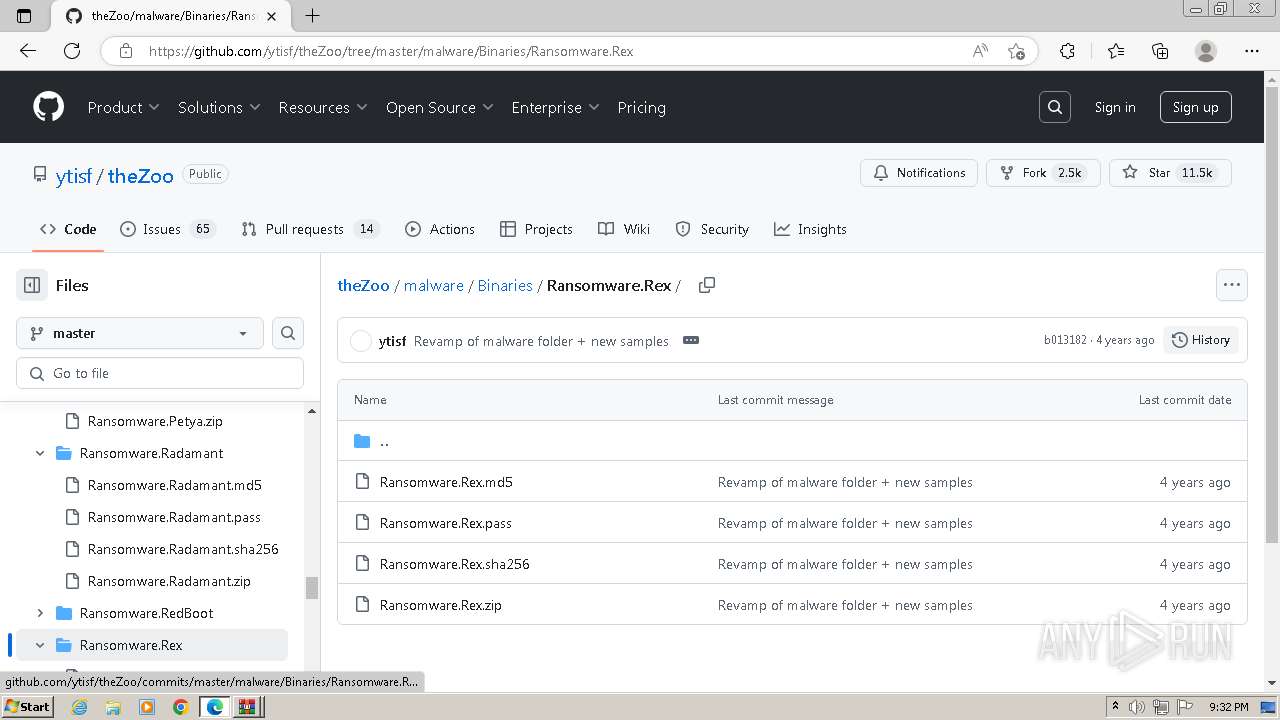Image resolution: width=1280 pixels, height=720 pixels.
Task: Copy path using the copy icon
Action: point(706,285)
